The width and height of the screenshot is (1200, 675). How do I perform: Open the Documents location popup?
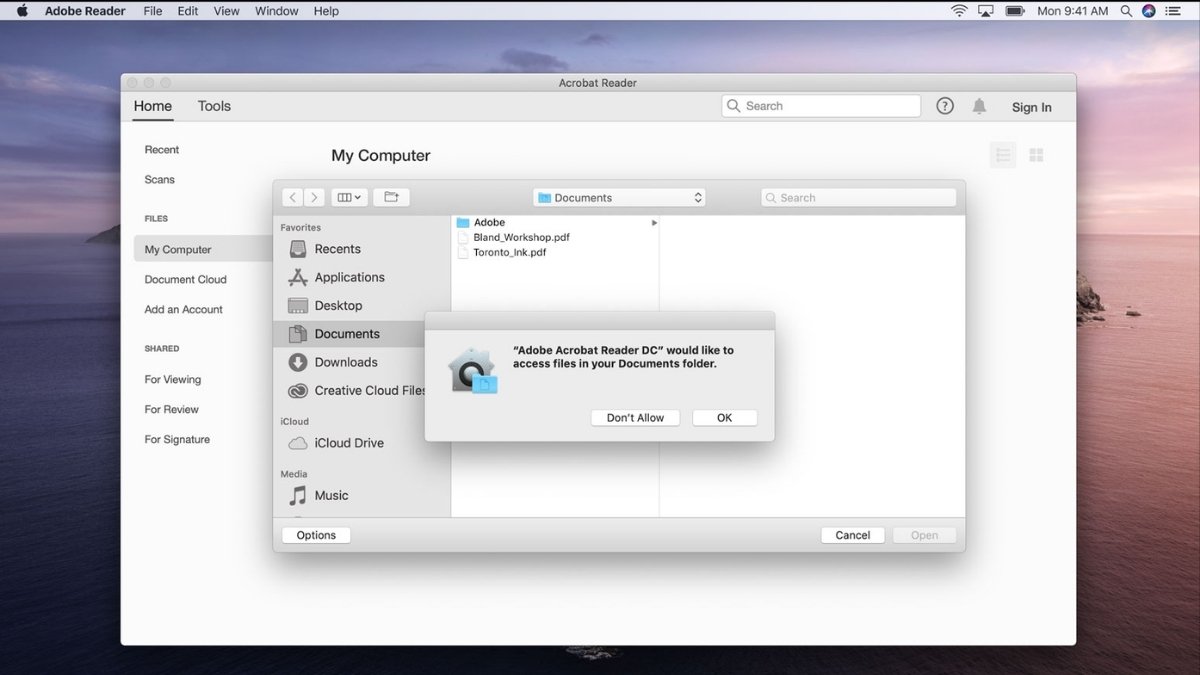[619, 198]
